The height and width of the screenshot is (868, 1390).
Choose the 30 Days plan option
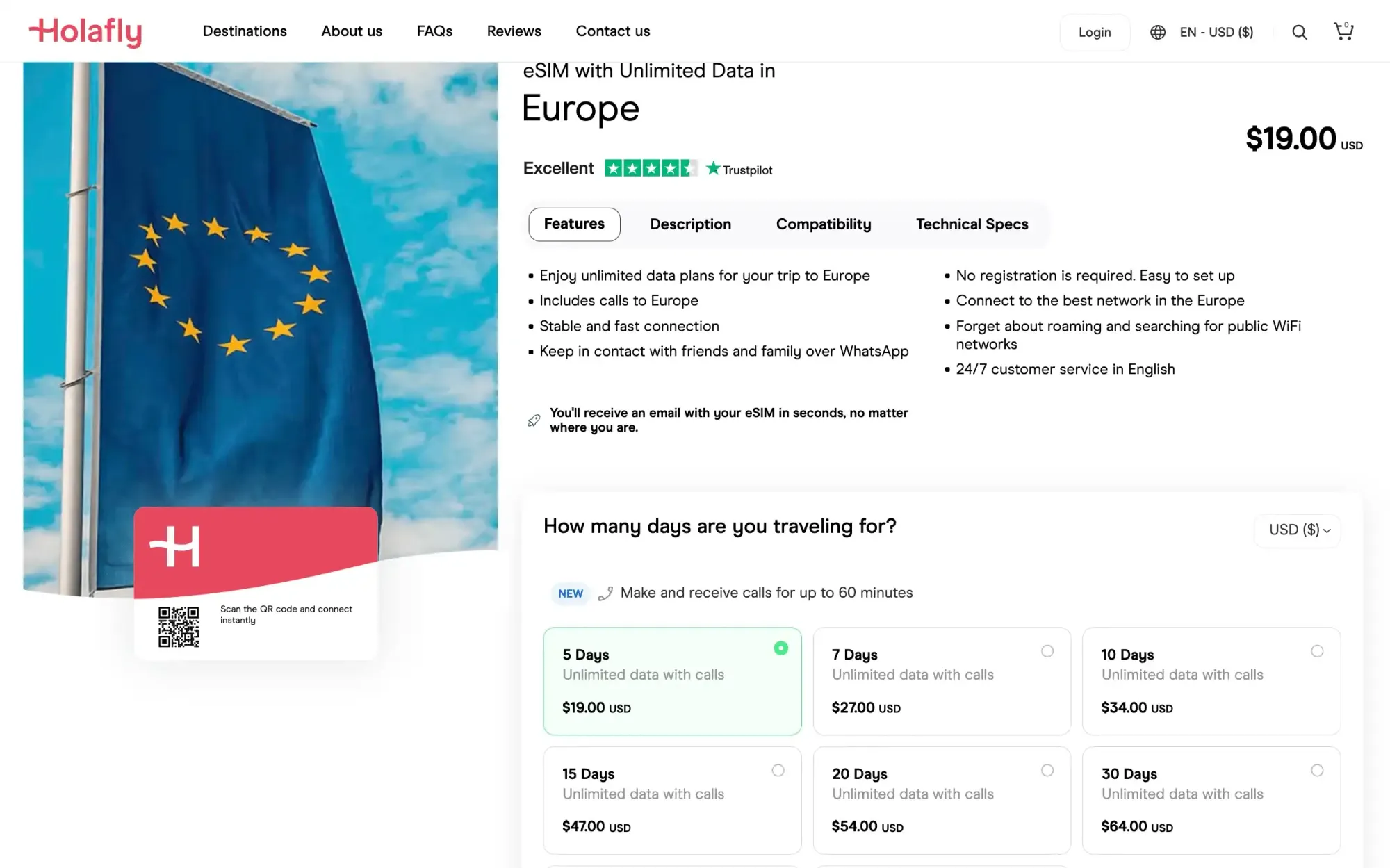[x=1211, y=800]
